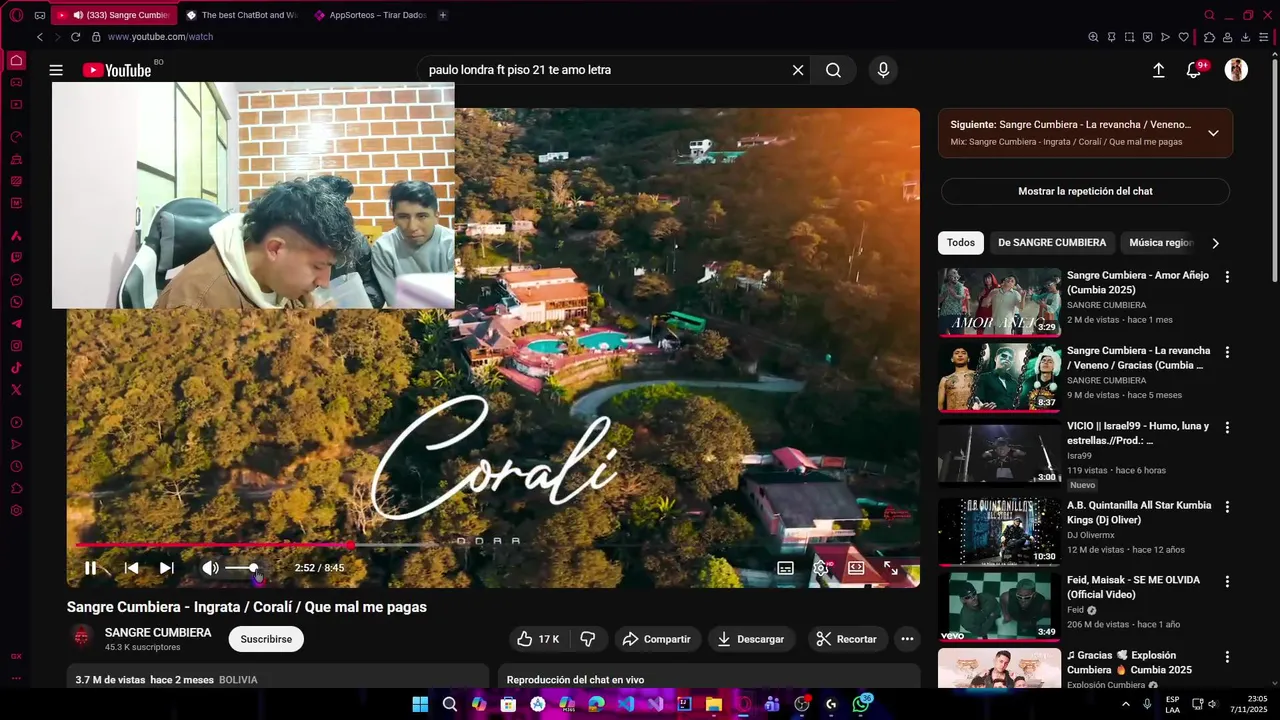Viewport: 1280px width, 720px height.
Task: Open Opera sidebar settings gear
Action: [x=16, y=510]
